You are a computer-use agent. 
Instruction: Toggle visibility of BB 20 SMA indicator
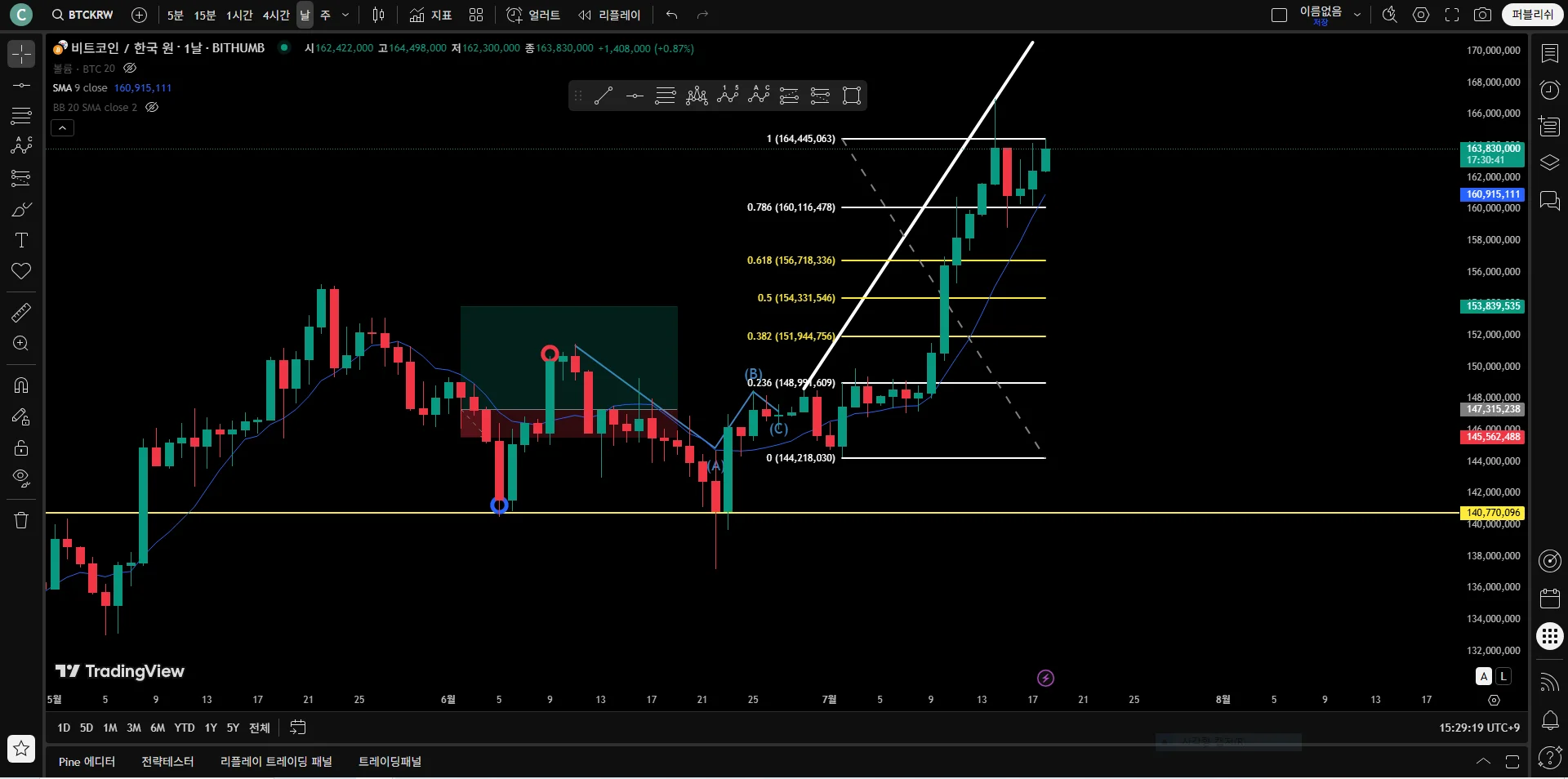152,107
